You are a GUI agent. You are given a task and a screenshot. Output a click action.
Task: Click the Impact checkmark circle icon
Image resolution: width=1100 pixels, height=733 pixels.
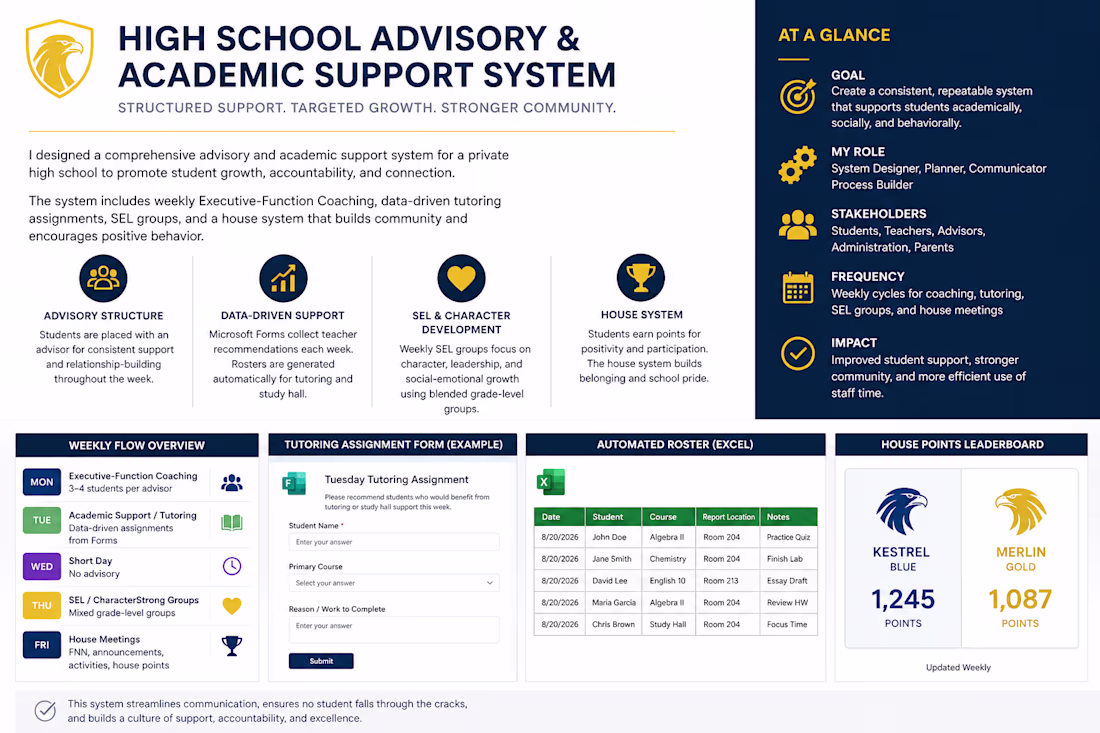click(x=798, y=354)
